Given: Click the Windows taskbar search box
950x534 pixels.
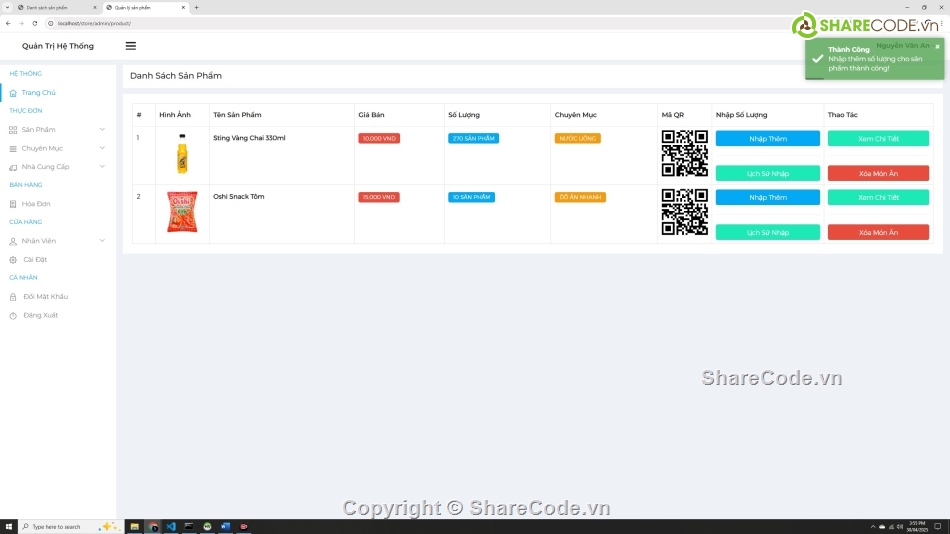Looking at the screenshot, I should pyautogui.click(x=71, y=527).
